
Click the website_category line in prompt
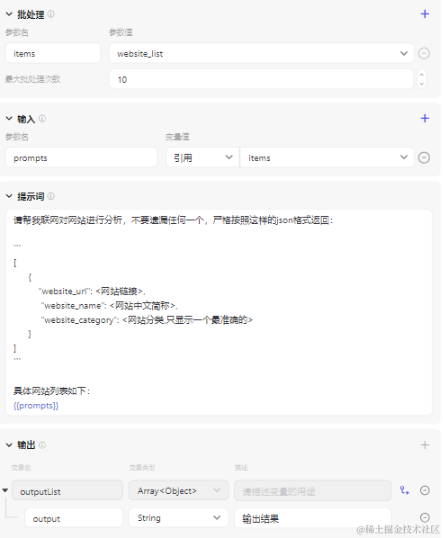click(x=147, y=320)
